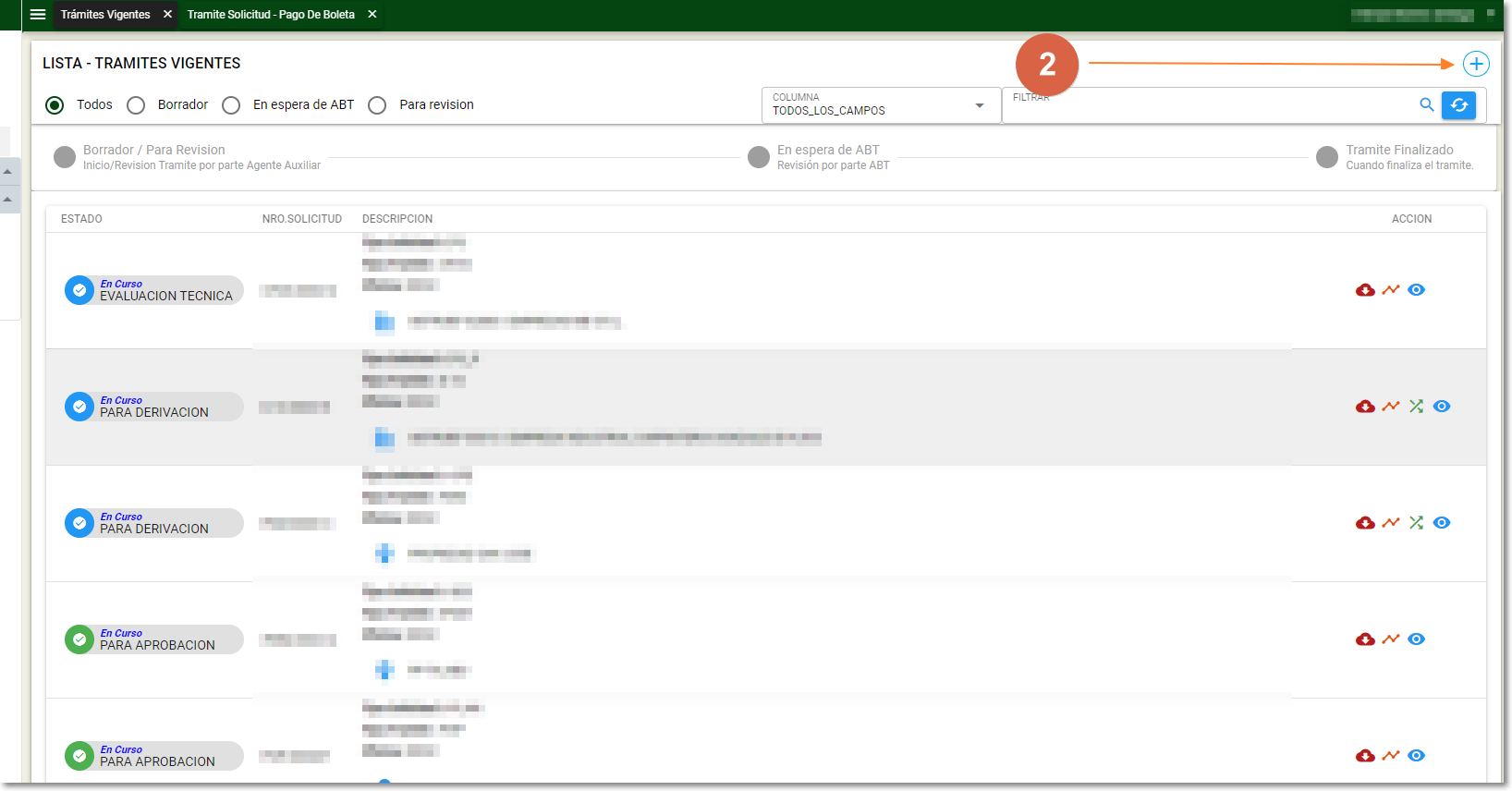
Task: Click derive shuffle icon in first PARA DERIVACION row
Action: tap(1416, 407)
